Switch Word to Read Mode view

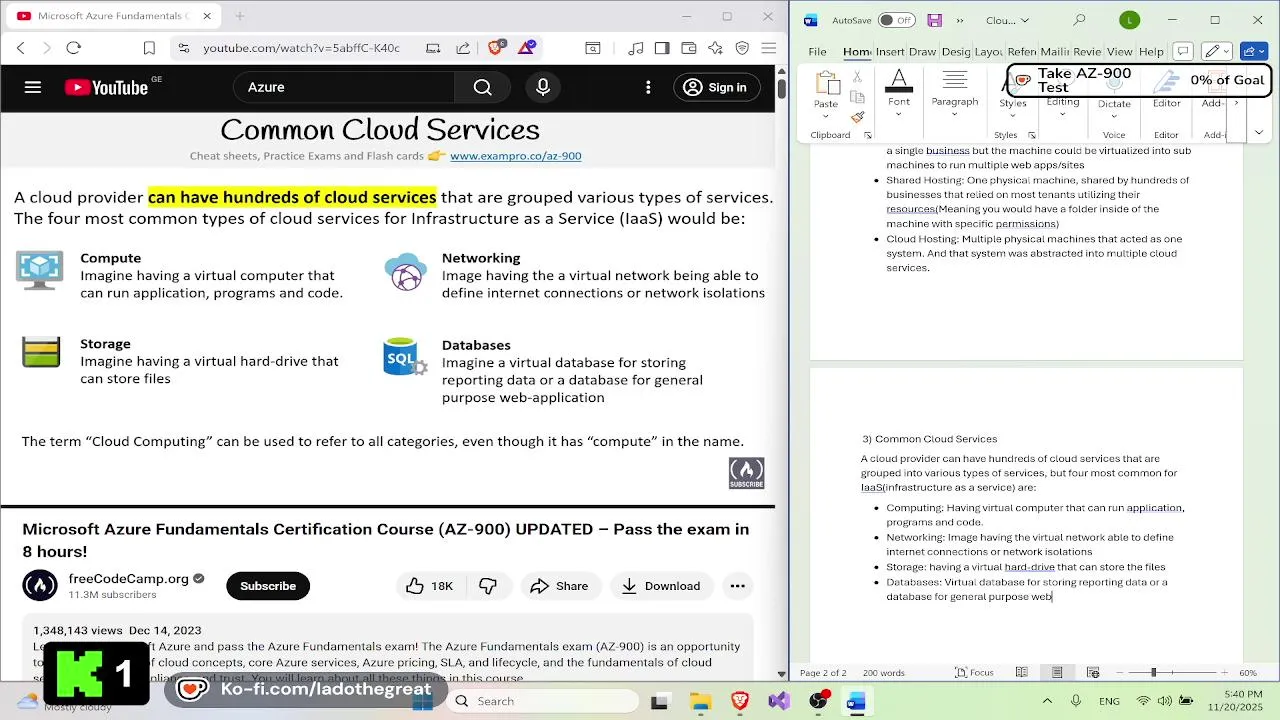coord(1021,672)
